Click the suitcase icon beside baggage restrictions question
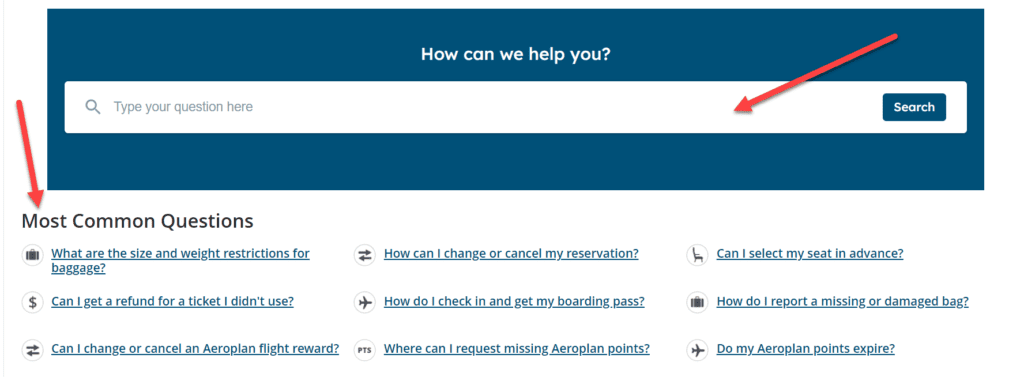Screen dimensions: 1024x377 click(32, 255)
